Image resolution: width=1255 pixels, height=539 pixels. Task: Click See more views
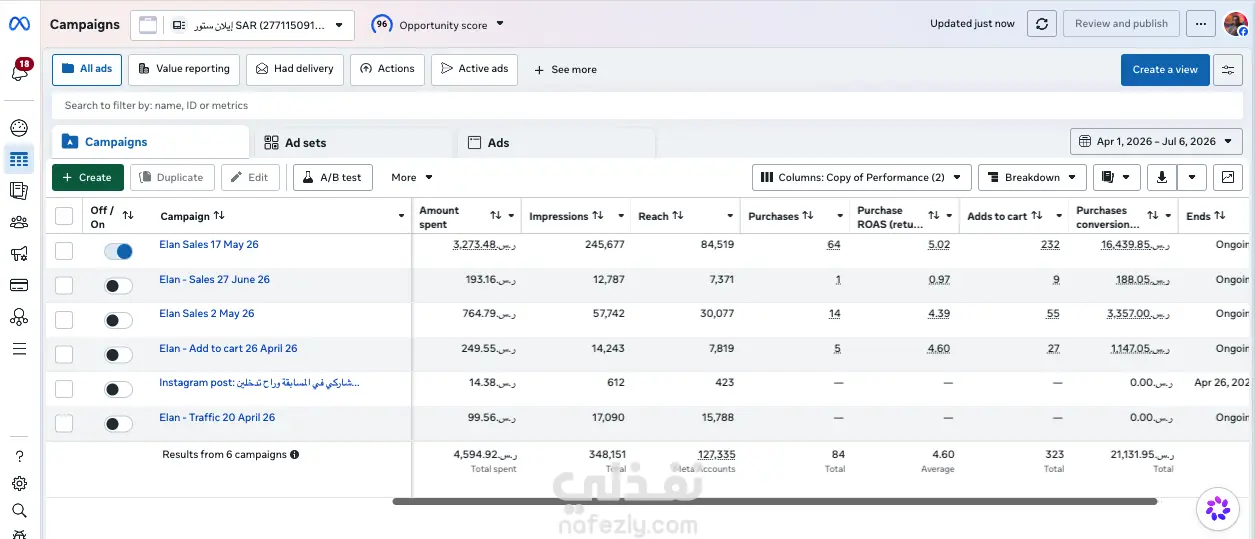565,70
